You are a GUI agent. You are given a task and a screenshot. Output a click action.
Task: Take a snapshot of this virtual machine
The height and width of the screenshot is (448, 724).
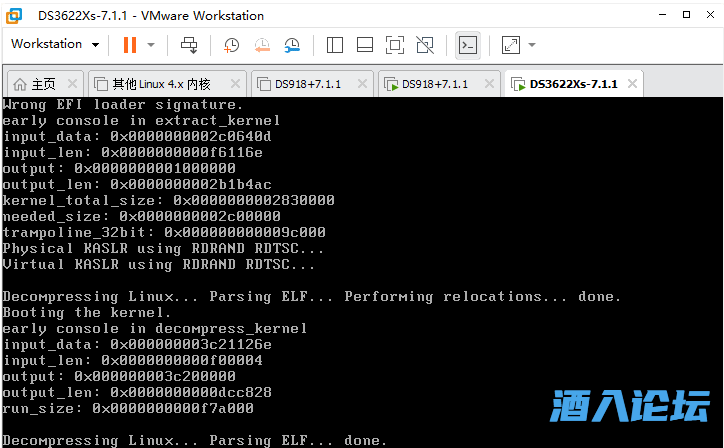(x=232, y=44)
